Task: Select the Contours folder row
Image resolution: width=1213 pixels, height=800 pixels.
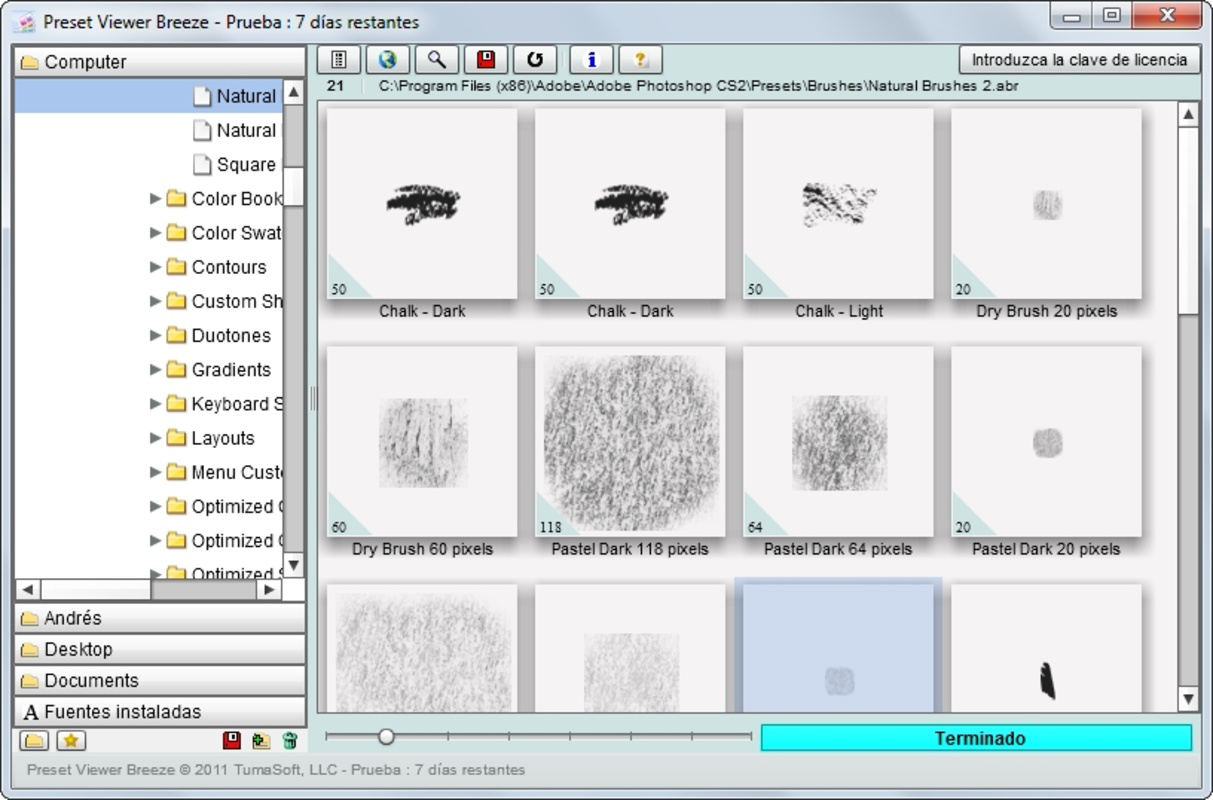Action: click(x=149, y=267)
